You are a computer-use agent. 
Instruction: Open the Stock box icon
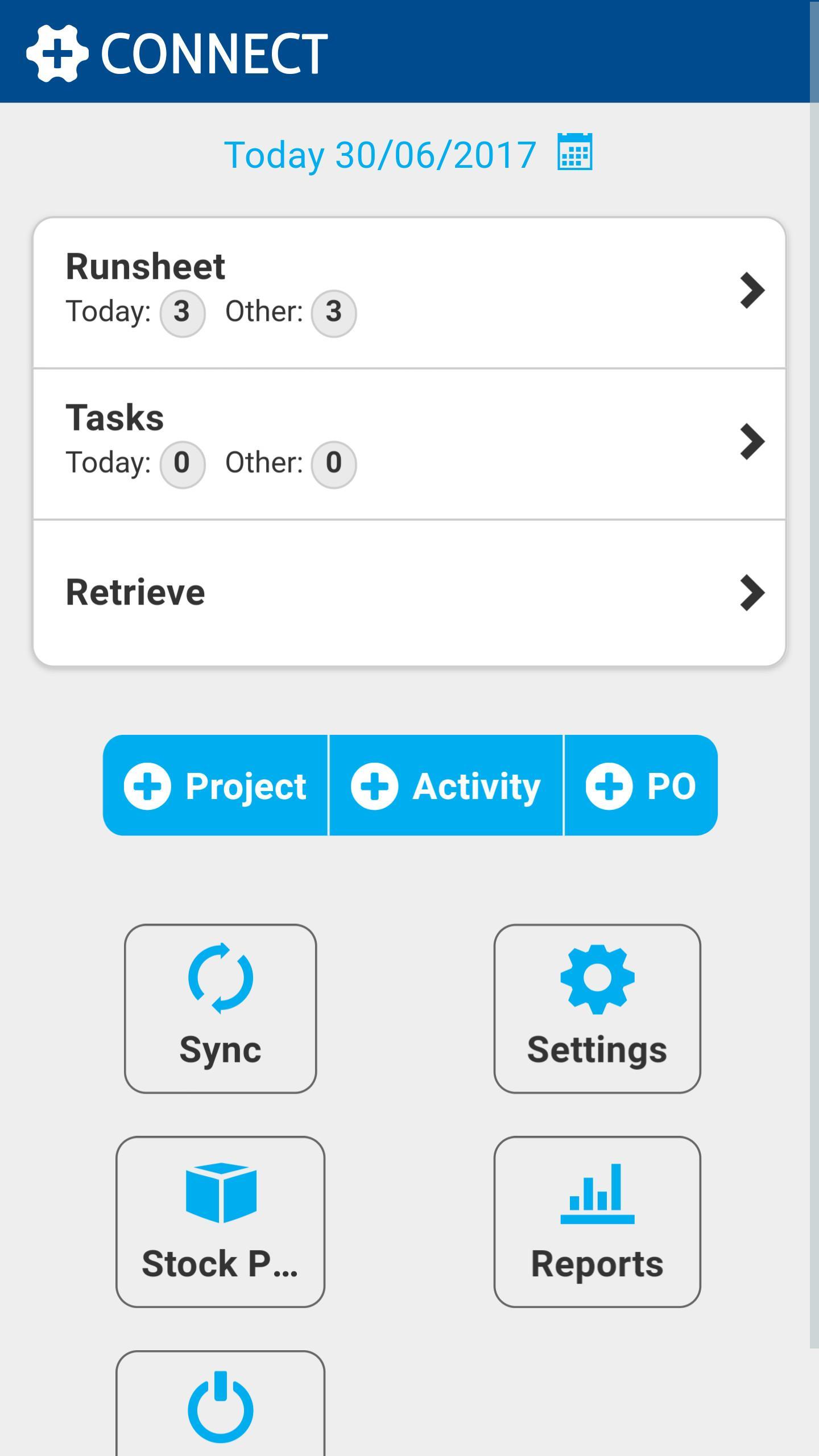[221, 1193]
